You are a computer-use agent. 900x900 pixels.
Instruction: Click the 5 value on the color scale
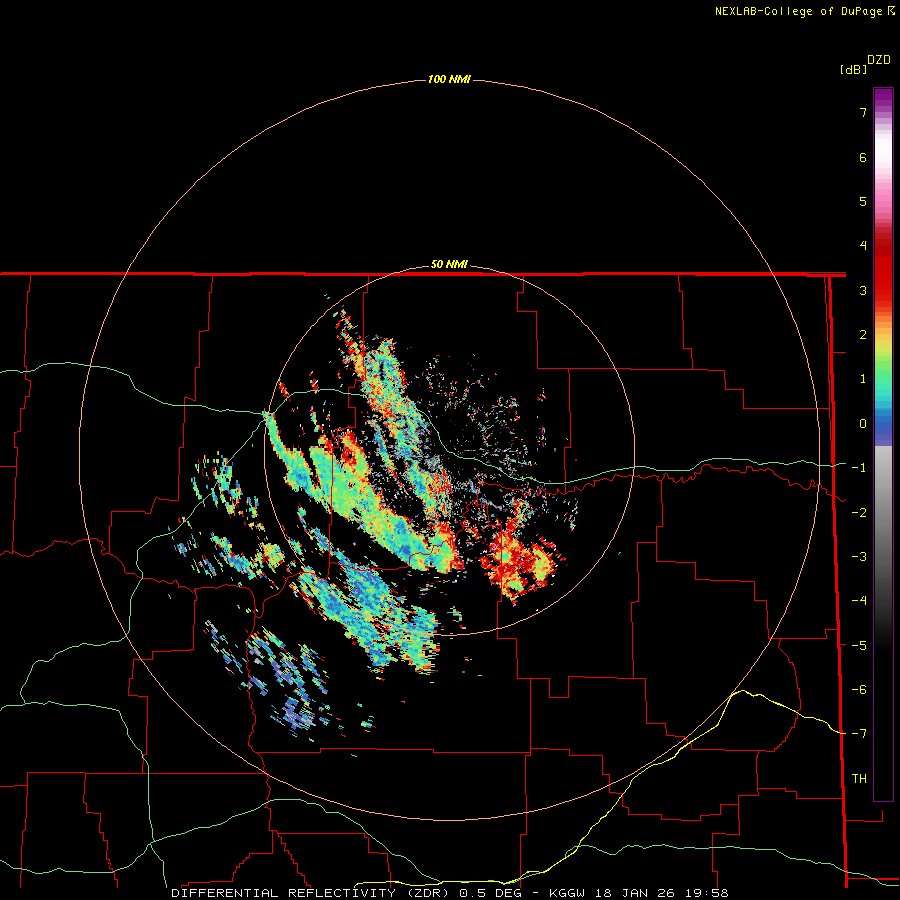[863, 201]
